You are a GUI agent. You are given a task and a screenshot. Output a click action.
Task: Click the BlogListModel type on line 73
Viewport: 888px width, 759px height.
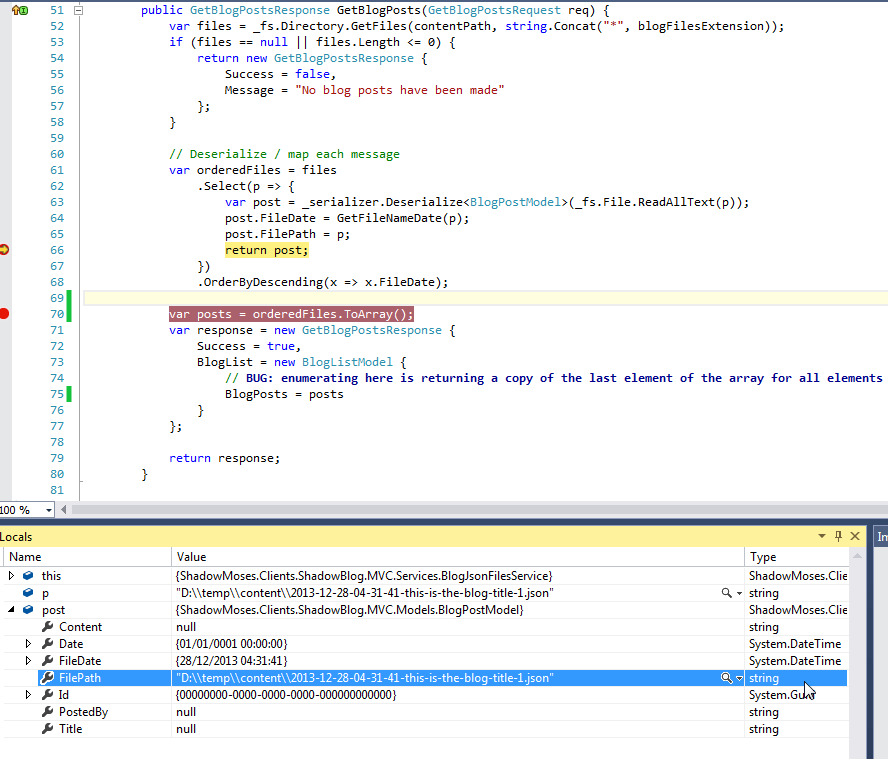[x=347, y=363]
